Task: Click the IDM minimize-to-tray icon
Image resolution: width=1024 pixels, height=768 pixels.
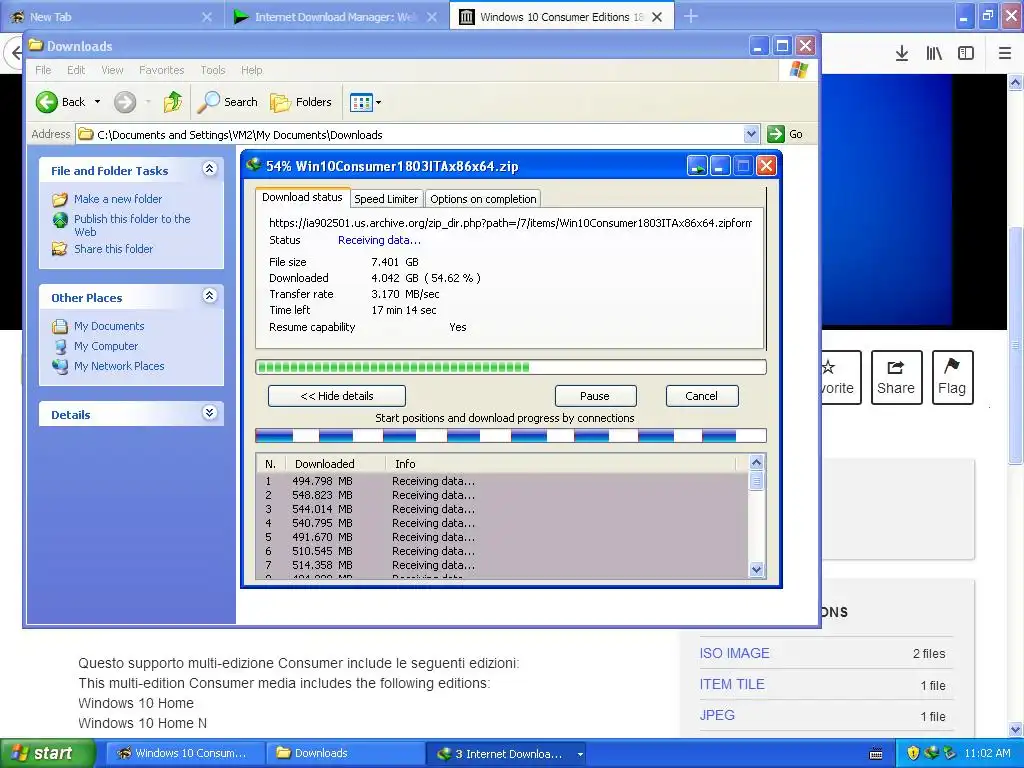Action: click(x=697, y=167)
